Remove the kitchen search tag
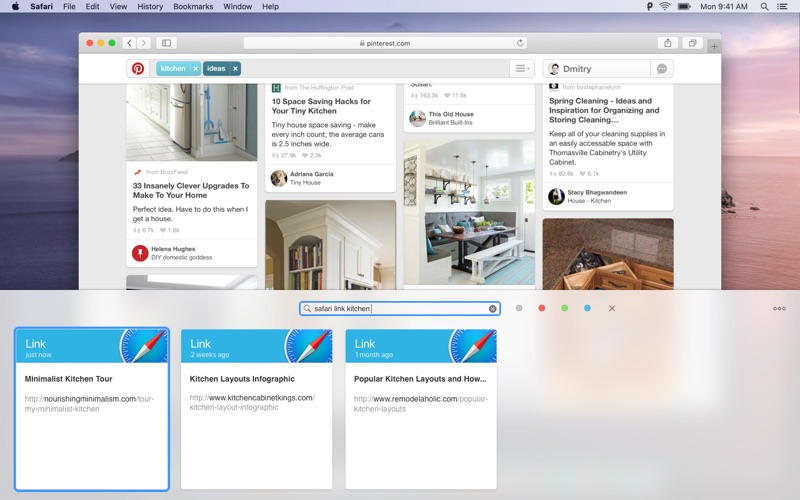The width and height of the screenshot is (800, 500). pos(195,68)
